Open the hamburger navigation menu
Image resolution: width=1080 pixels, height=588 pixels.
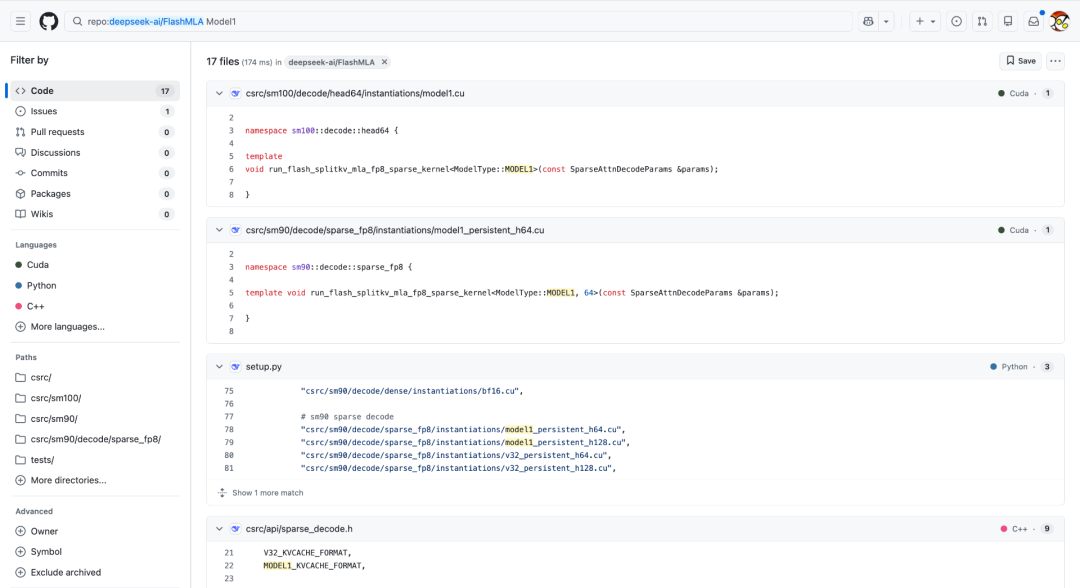(20, 21)
